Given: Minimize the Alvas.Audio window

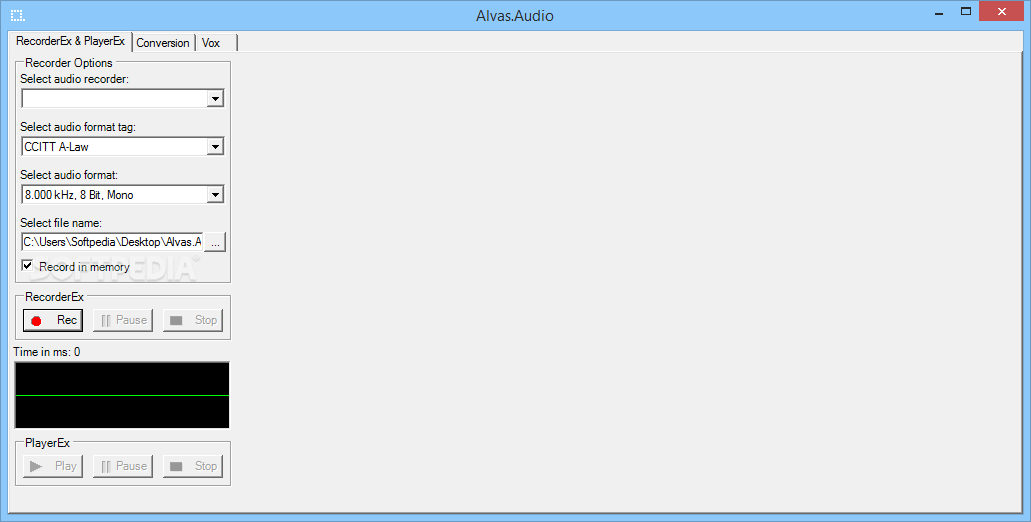Looking at the screenshot, I should [938, 11].
